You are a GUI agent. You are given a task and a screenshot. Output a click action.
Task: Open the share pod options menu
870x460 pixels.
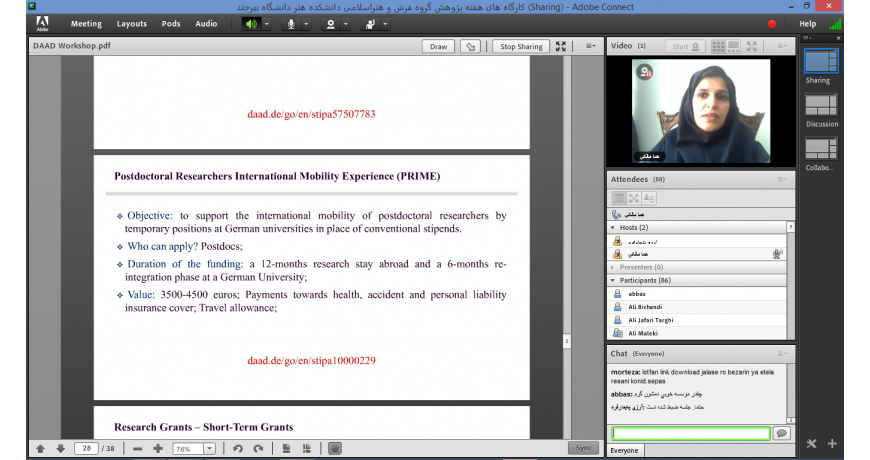(x=590, y=46)
